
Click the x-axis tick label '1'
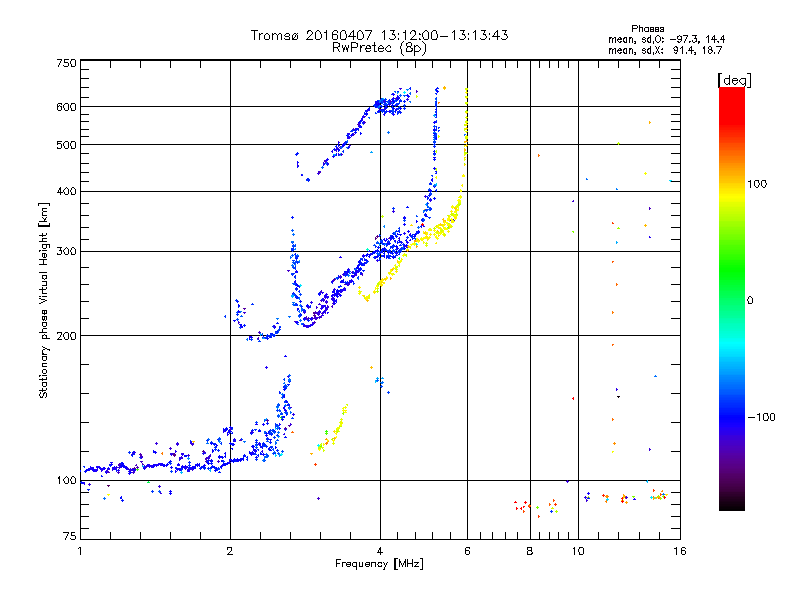coord(80,551)
